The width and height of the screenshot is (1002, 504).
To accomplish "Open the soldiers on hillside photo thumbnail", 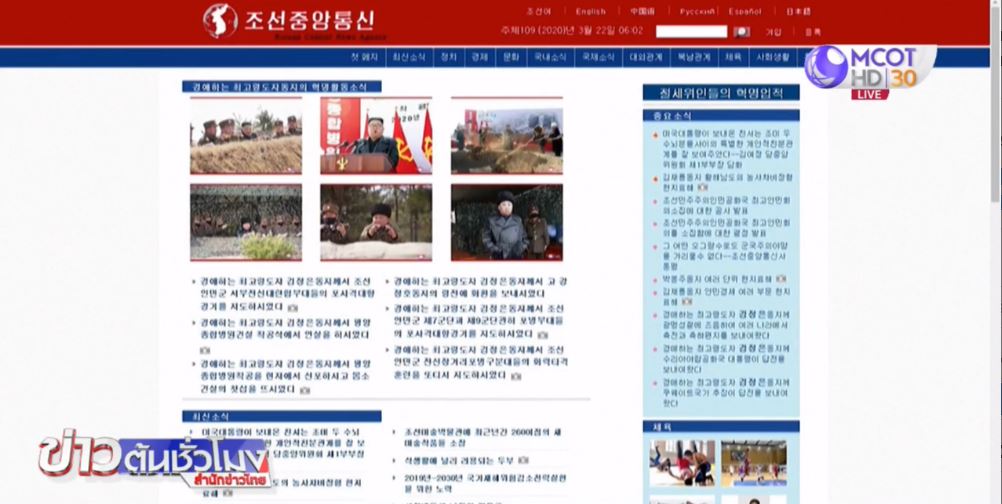I will (x=246, y=135).
